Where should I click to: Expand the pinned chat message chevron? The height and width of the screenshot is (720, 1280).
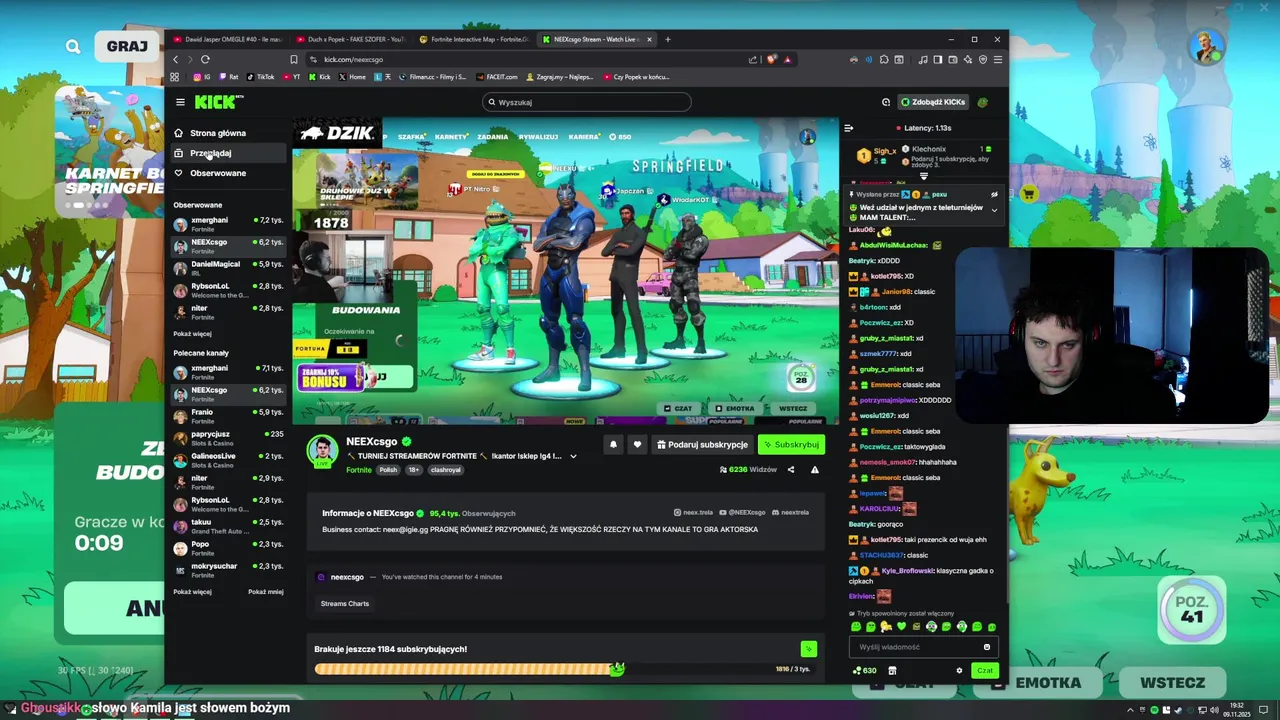(994, 210)
